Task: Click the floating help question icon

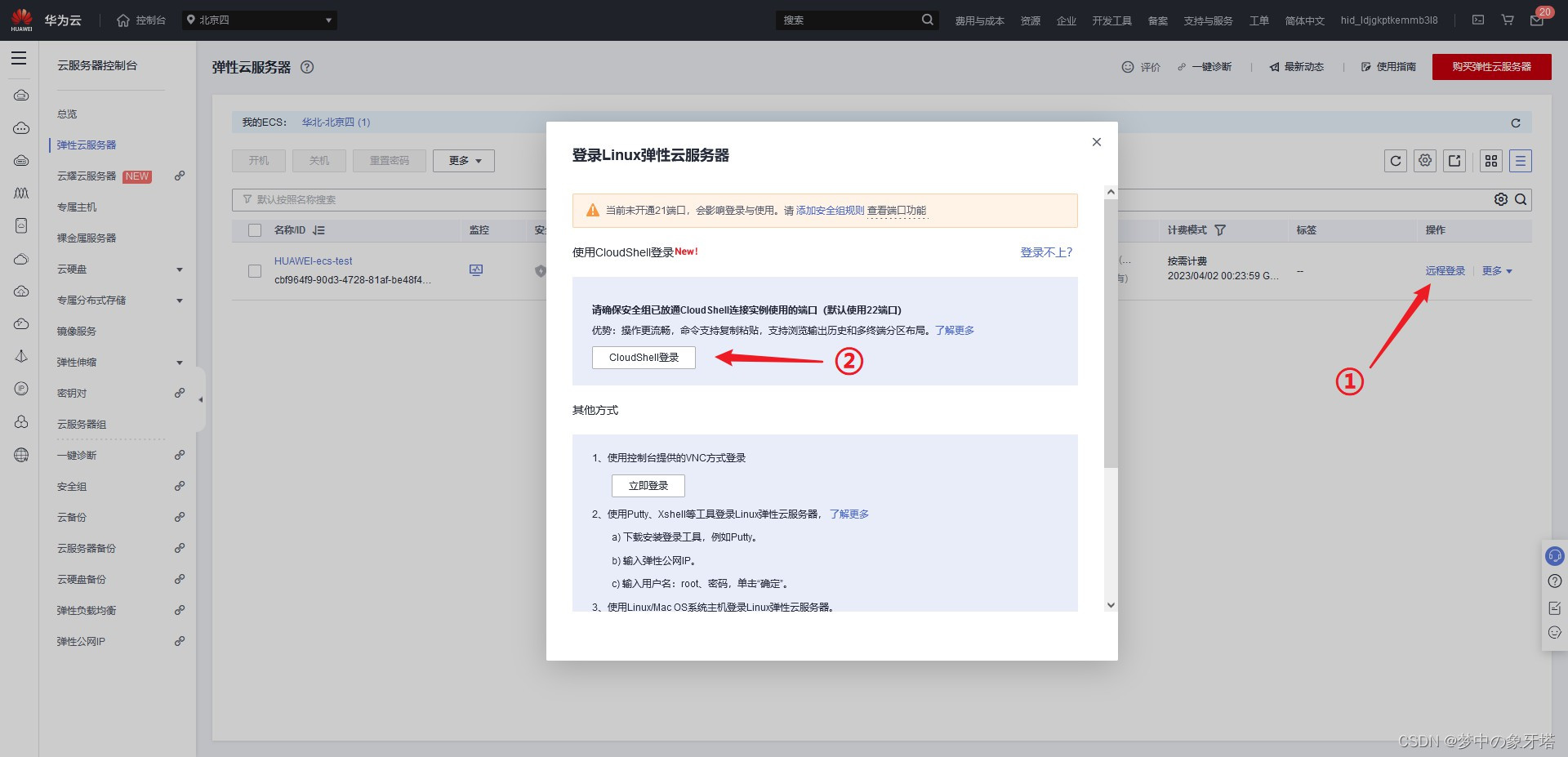Action: 1555,581
